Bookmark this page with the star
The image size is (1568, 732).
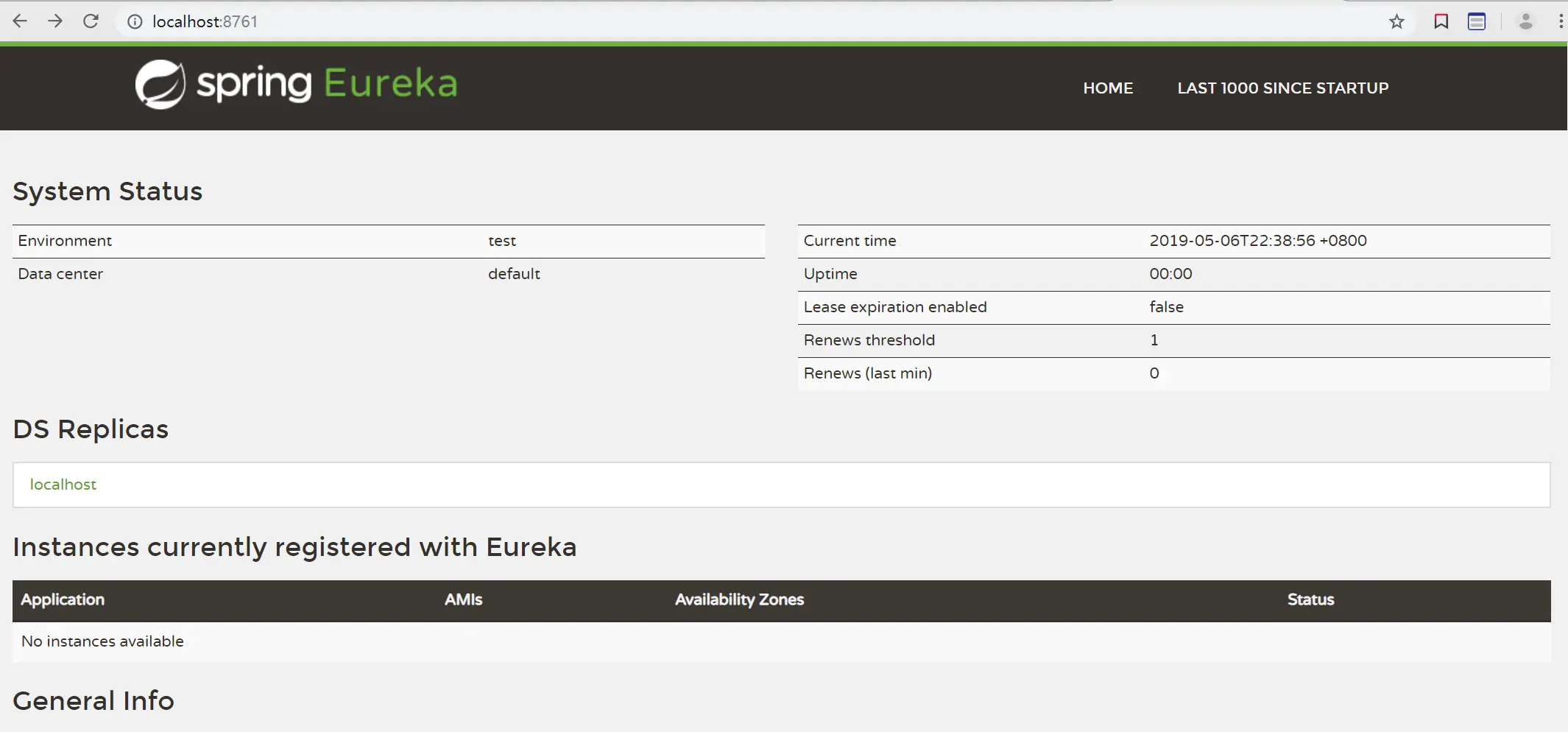(x=1396, y=22)
